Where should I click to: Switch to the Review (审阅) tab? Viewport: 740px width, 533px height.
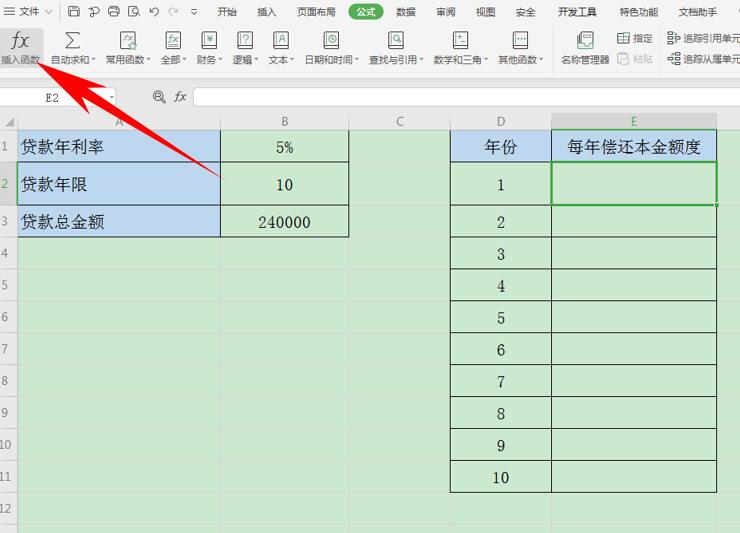pyautogui.click(x=446, y=12)
